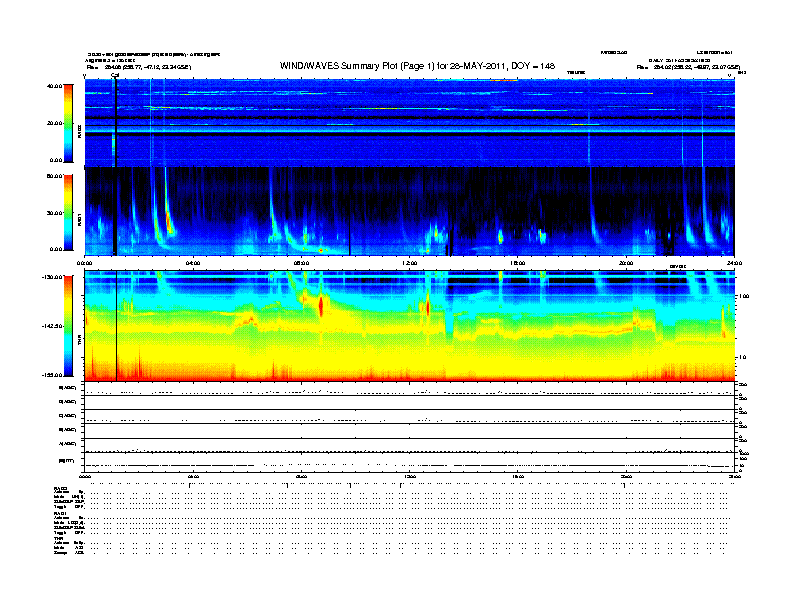The width and height of the screenshot is (792, 612).
Task: Click the bright type III burst near 03:00 in RAD1
Action: [168, 222]
